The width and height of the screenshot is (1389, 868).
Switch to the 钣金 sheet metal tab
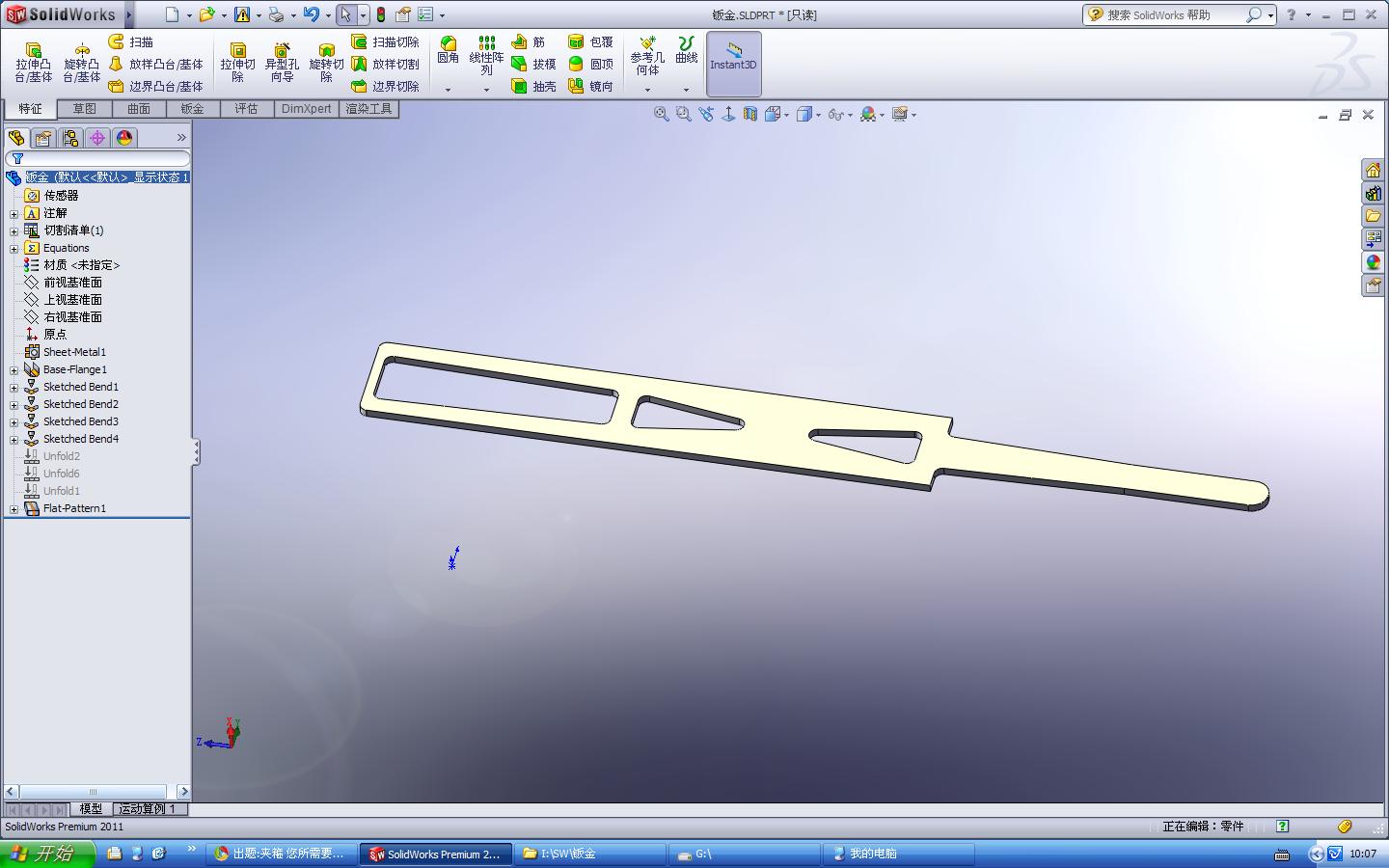click(x=193, y=109)
